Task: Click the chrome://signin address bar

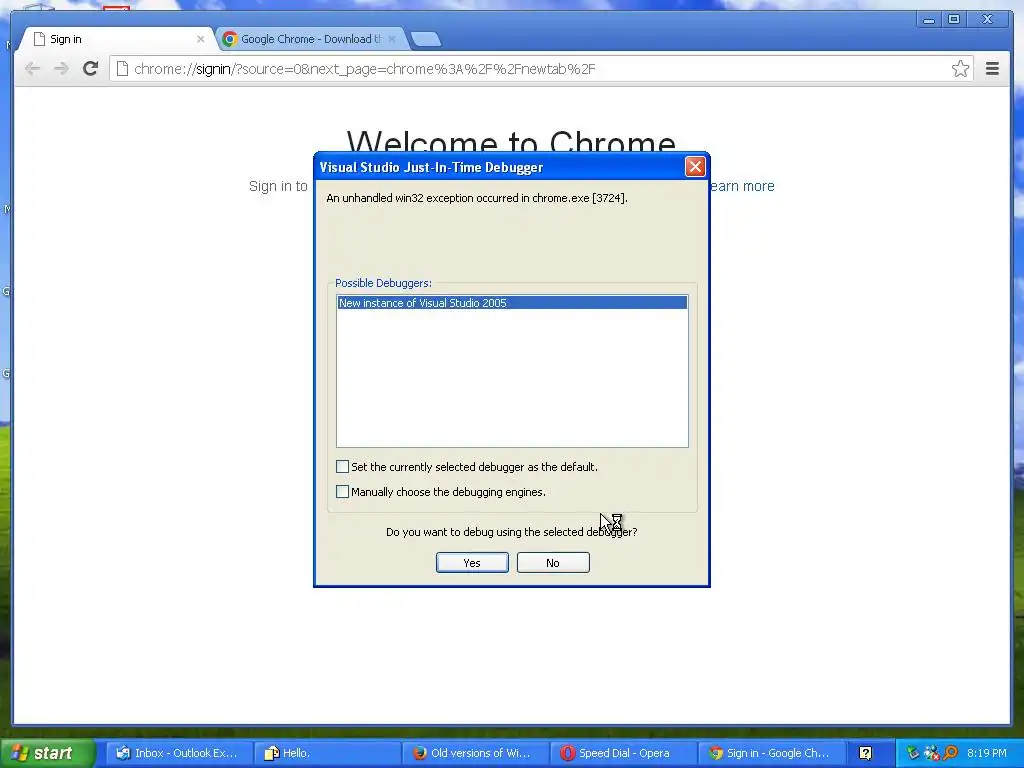Action: (541, 69)
